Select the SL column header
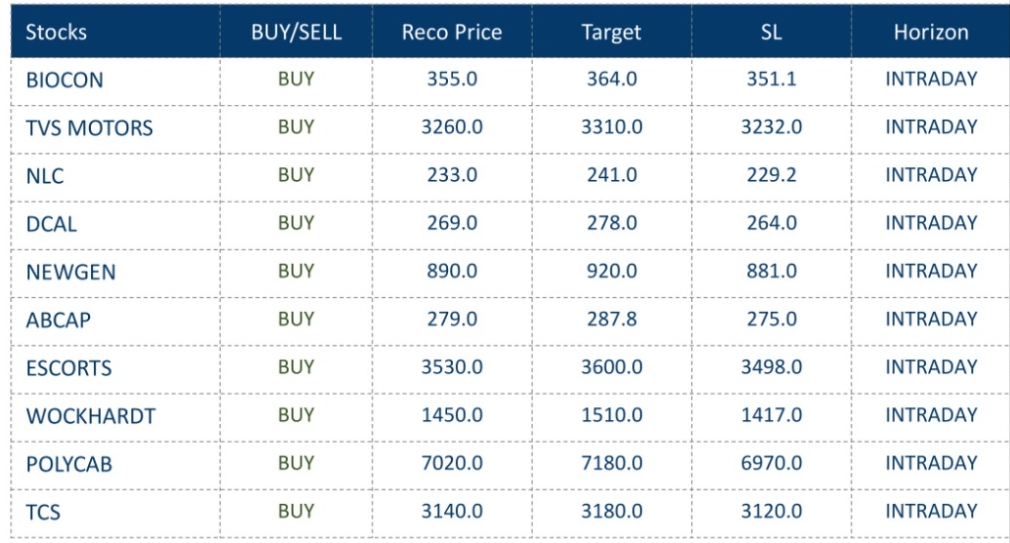Viewport: 1010px width, 543px height. [771, 32]
